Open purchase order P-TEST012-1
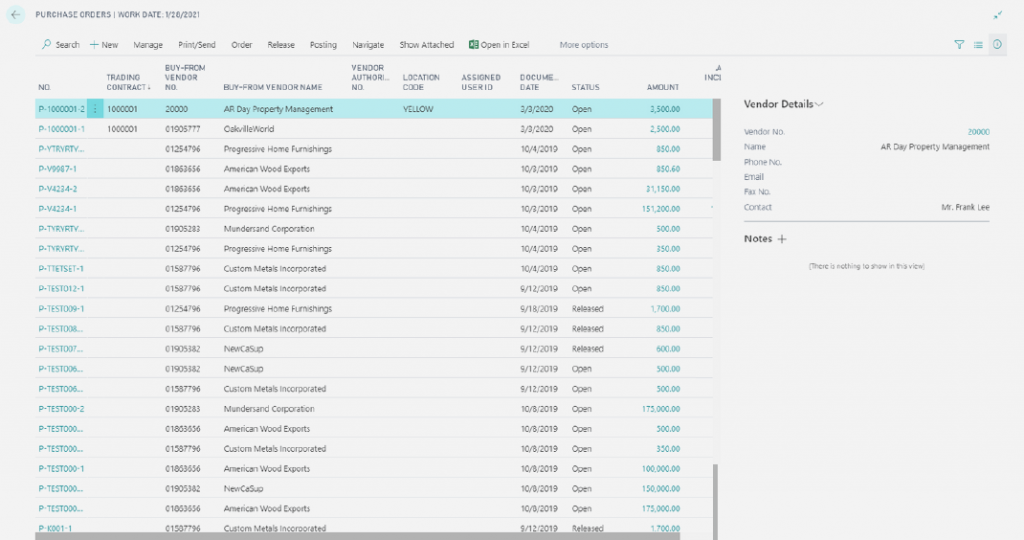 pos(61,289)
